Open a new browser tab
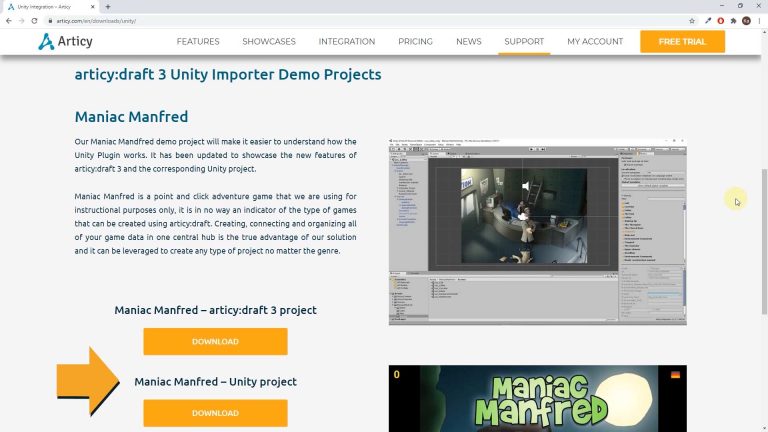Screen dimensions: 768x432 [x=108, y=7]
